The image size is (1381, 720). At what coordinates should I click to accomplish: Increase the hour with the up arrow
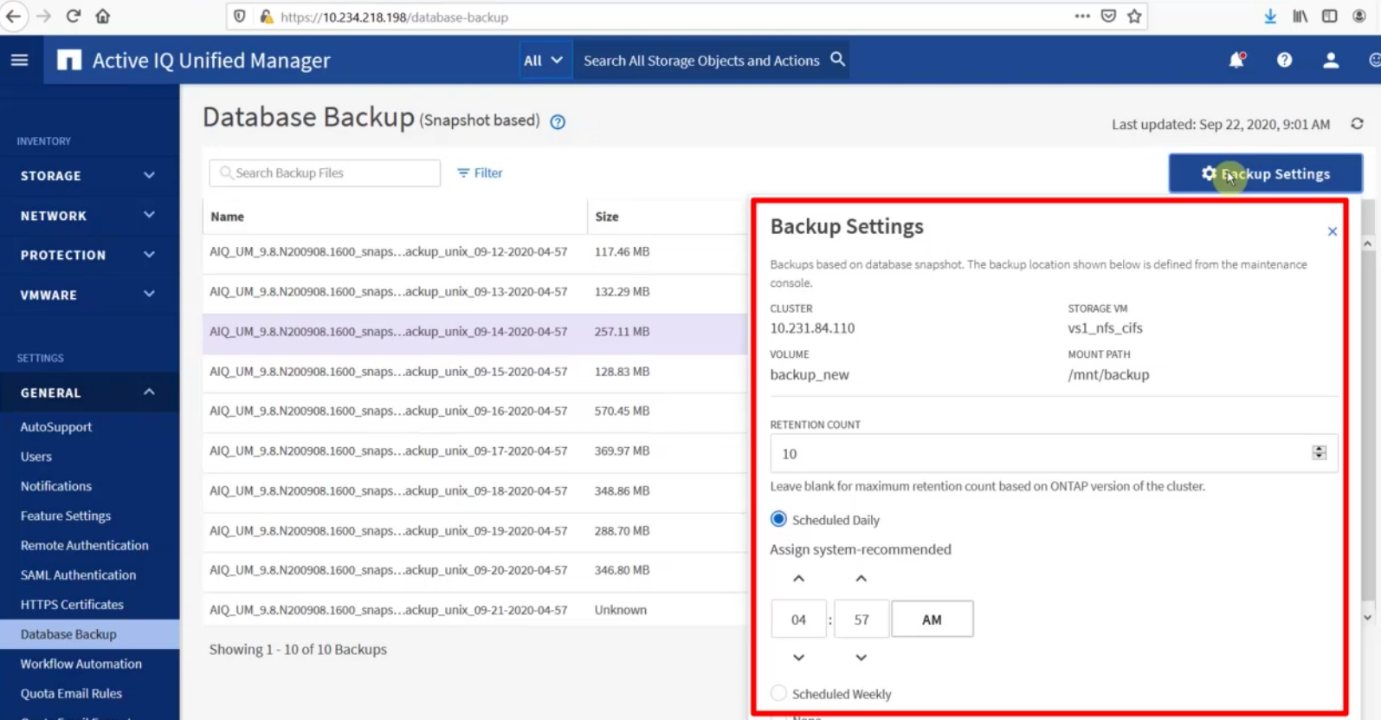click(798, 579)
